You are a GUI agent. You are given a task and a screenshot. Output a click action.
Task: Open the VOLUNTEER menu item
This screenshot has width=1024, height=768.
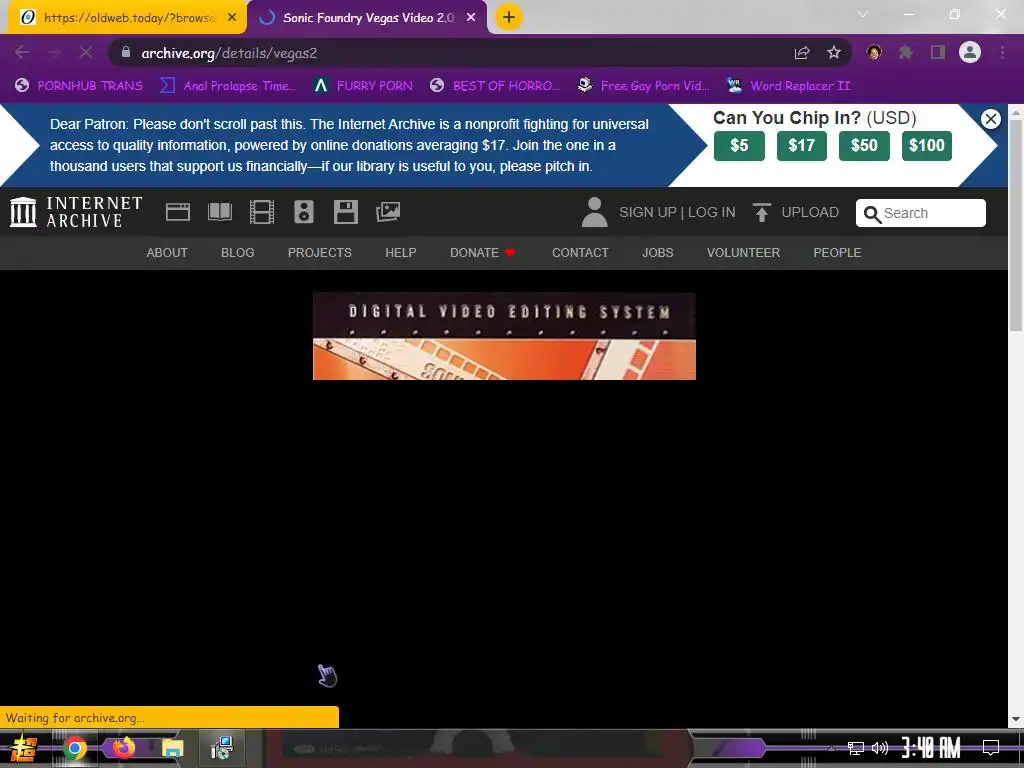tap(743, 253)
